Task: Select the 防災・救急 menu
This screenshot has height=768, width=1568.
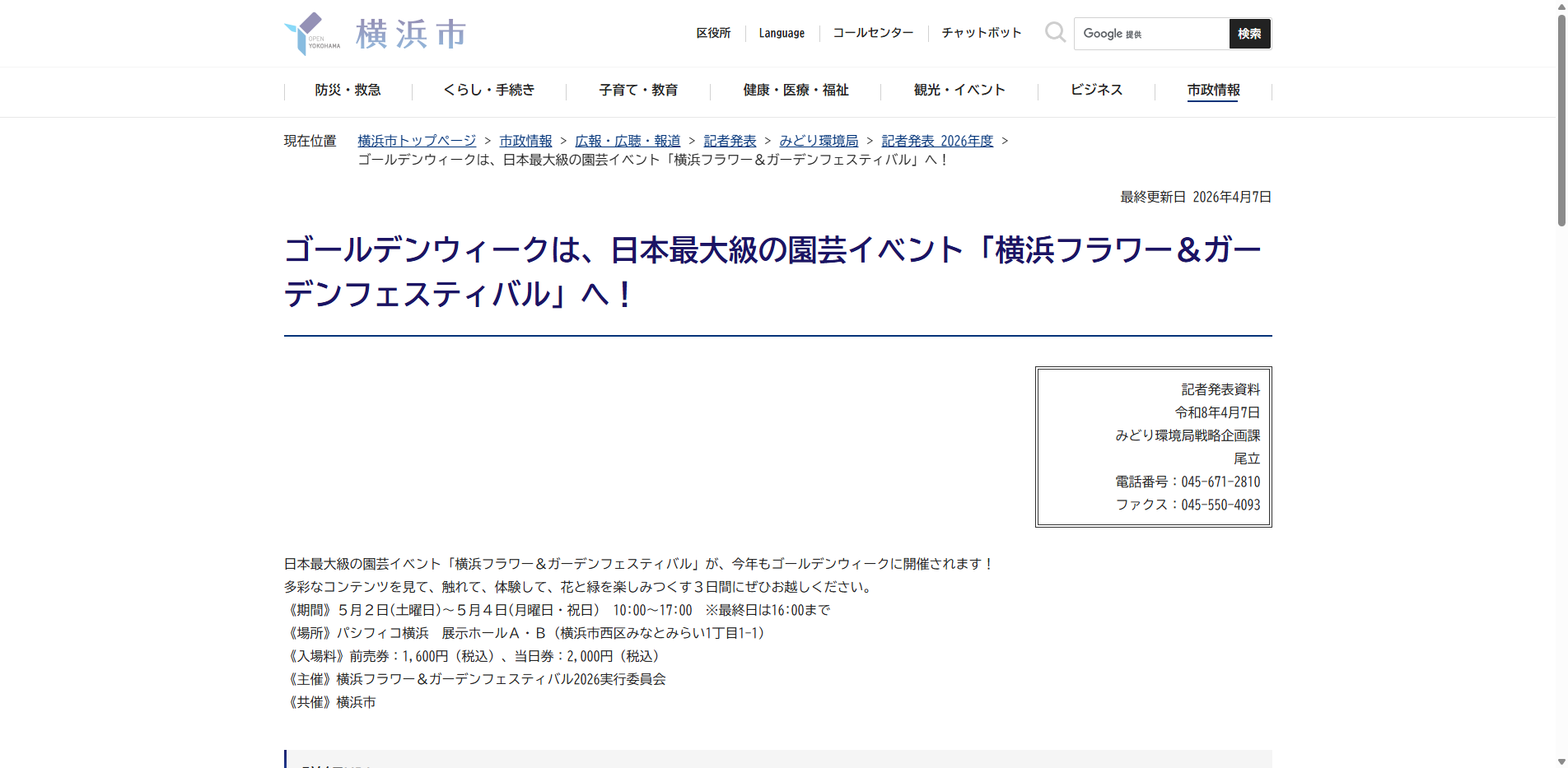Action: (x=347, y=91)
